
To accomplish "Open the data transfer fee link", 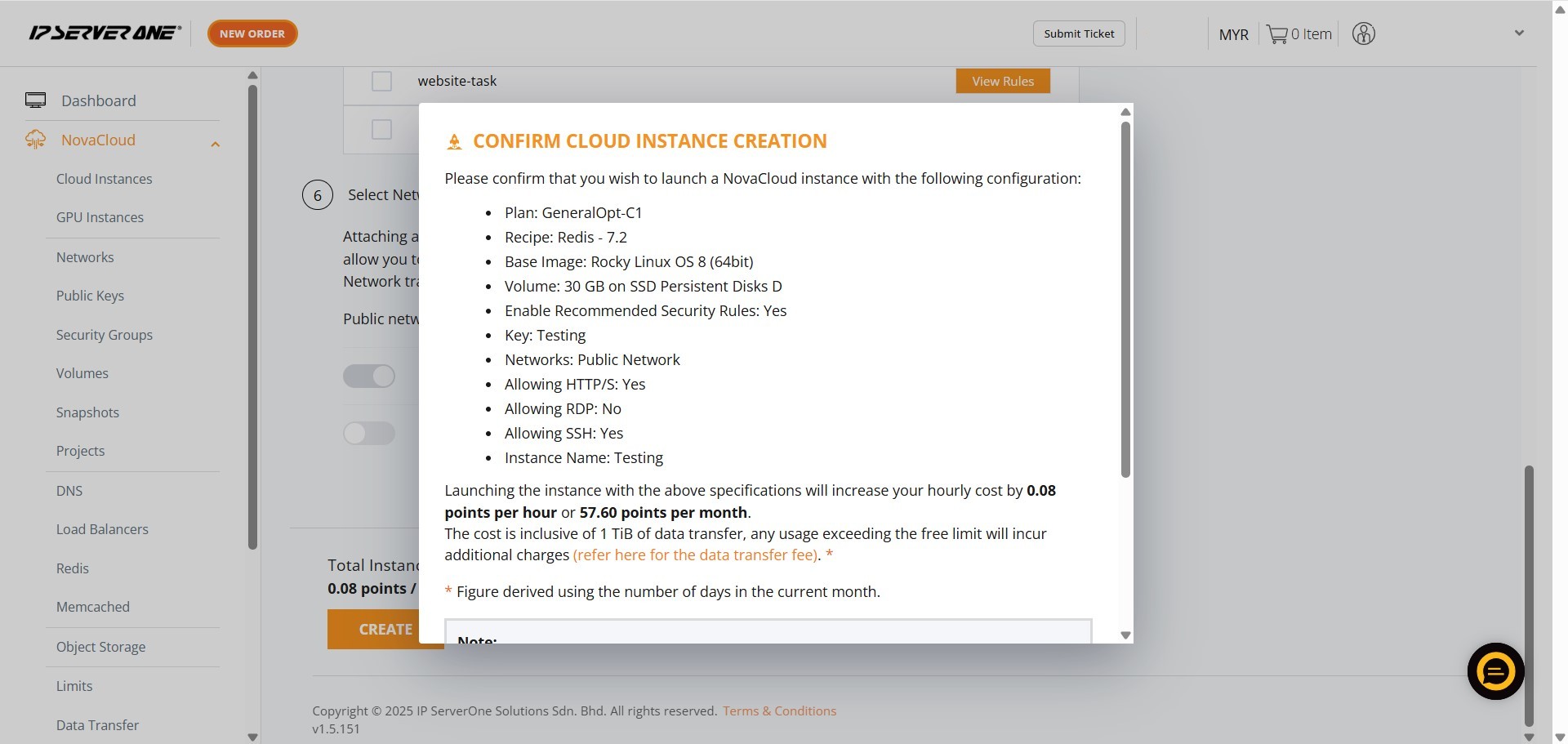I will coord(695,555).
